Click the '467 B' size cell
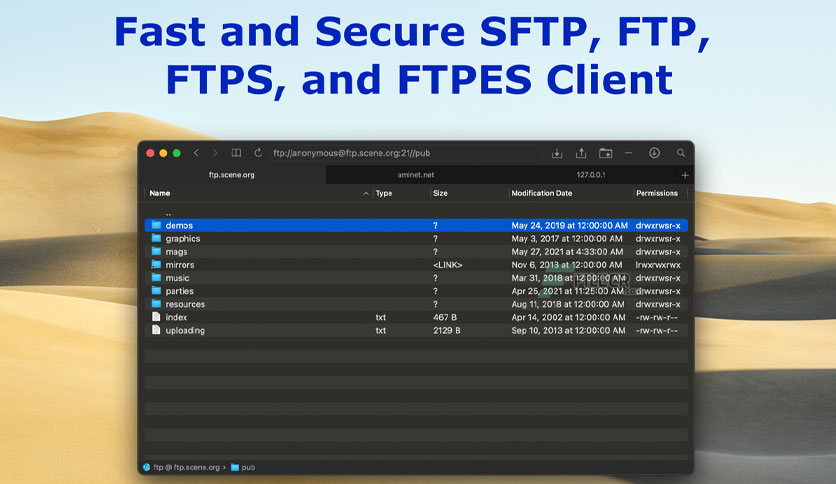This screenshot has width=836, height=484. pos(445,317)
